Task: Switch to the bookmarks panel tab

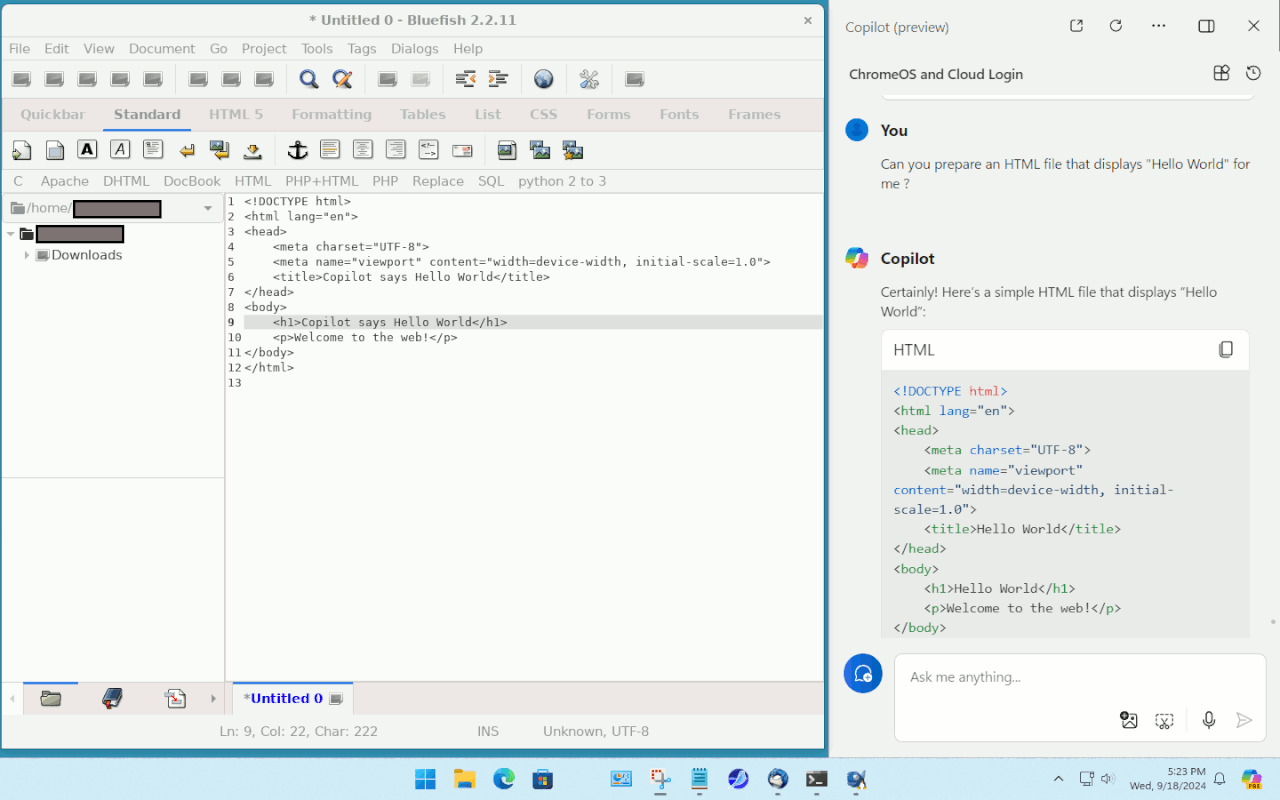Action: (x=112, y=699)
